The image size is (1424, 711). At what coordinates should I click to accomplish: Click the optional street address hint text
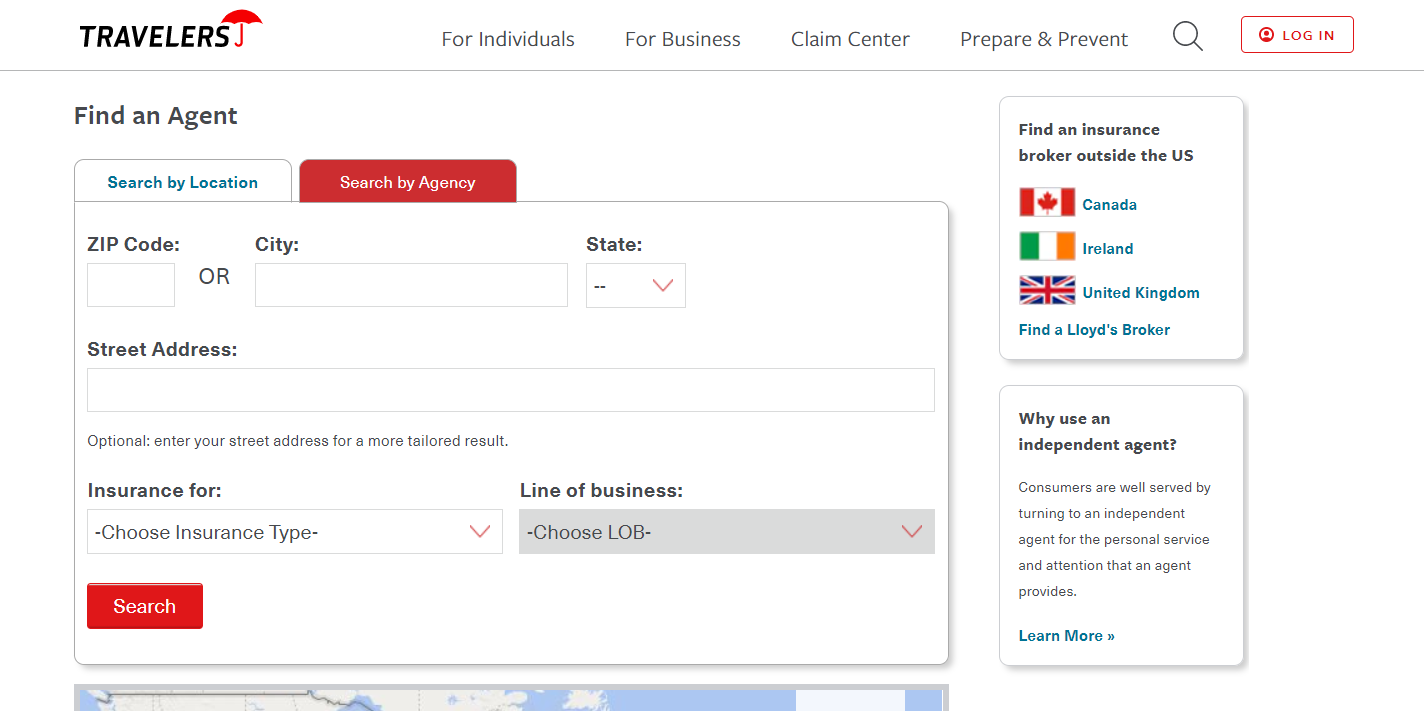pyautogui.click(x=298, y=440)
